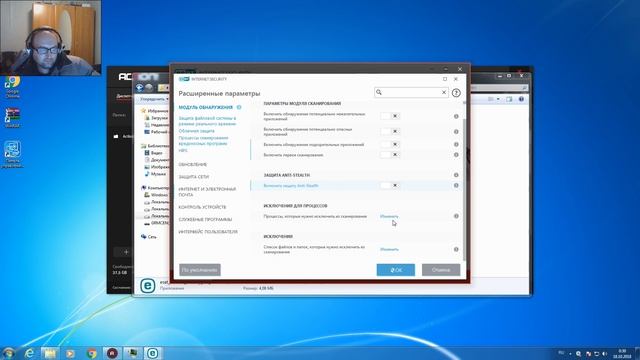Screen dimensions: 640x360
Task: Open the Control Panel desktop shortcut
Action: point(12,154)
